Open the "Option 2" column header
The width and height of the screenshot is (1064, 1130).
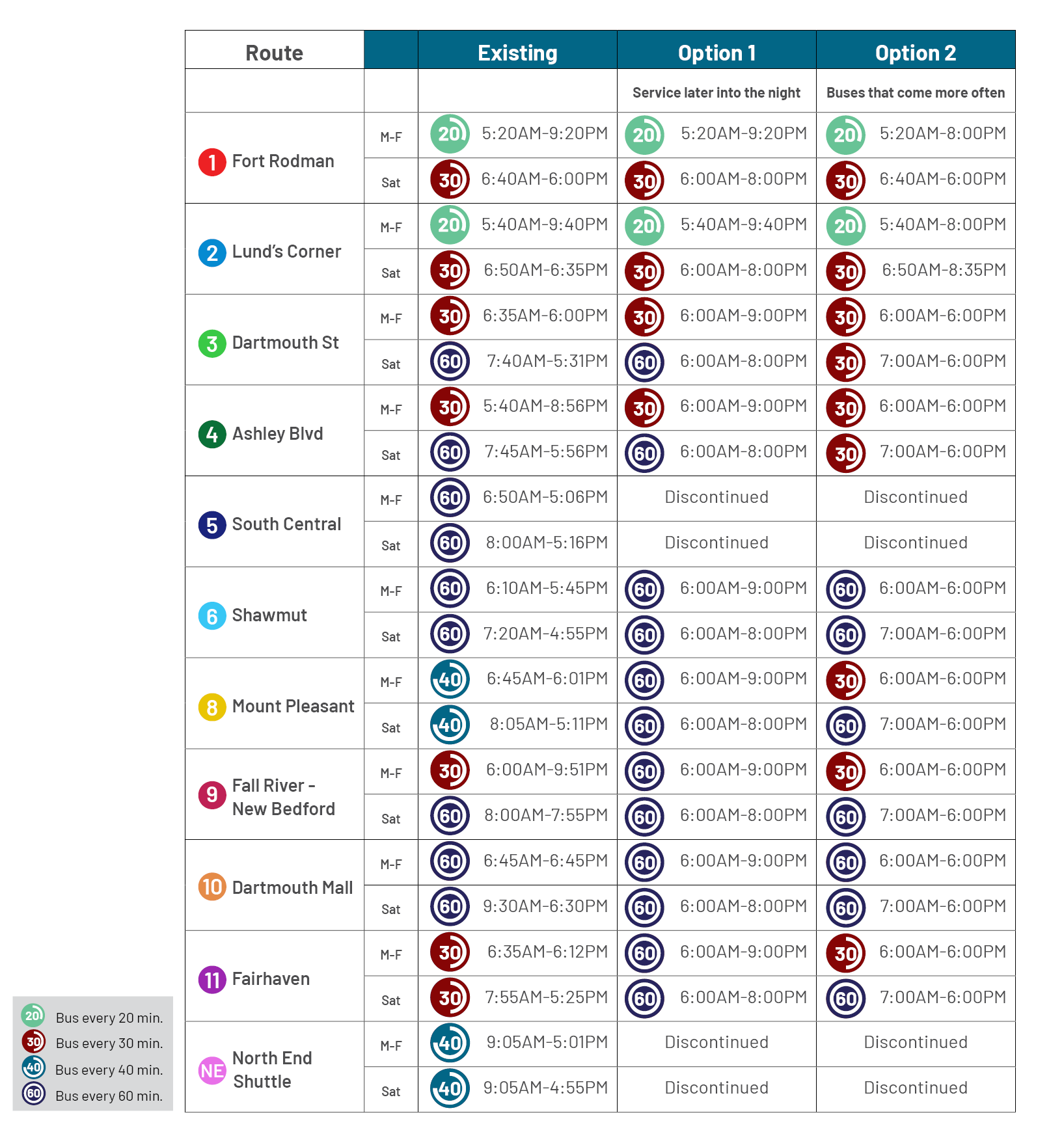[916, 53]
